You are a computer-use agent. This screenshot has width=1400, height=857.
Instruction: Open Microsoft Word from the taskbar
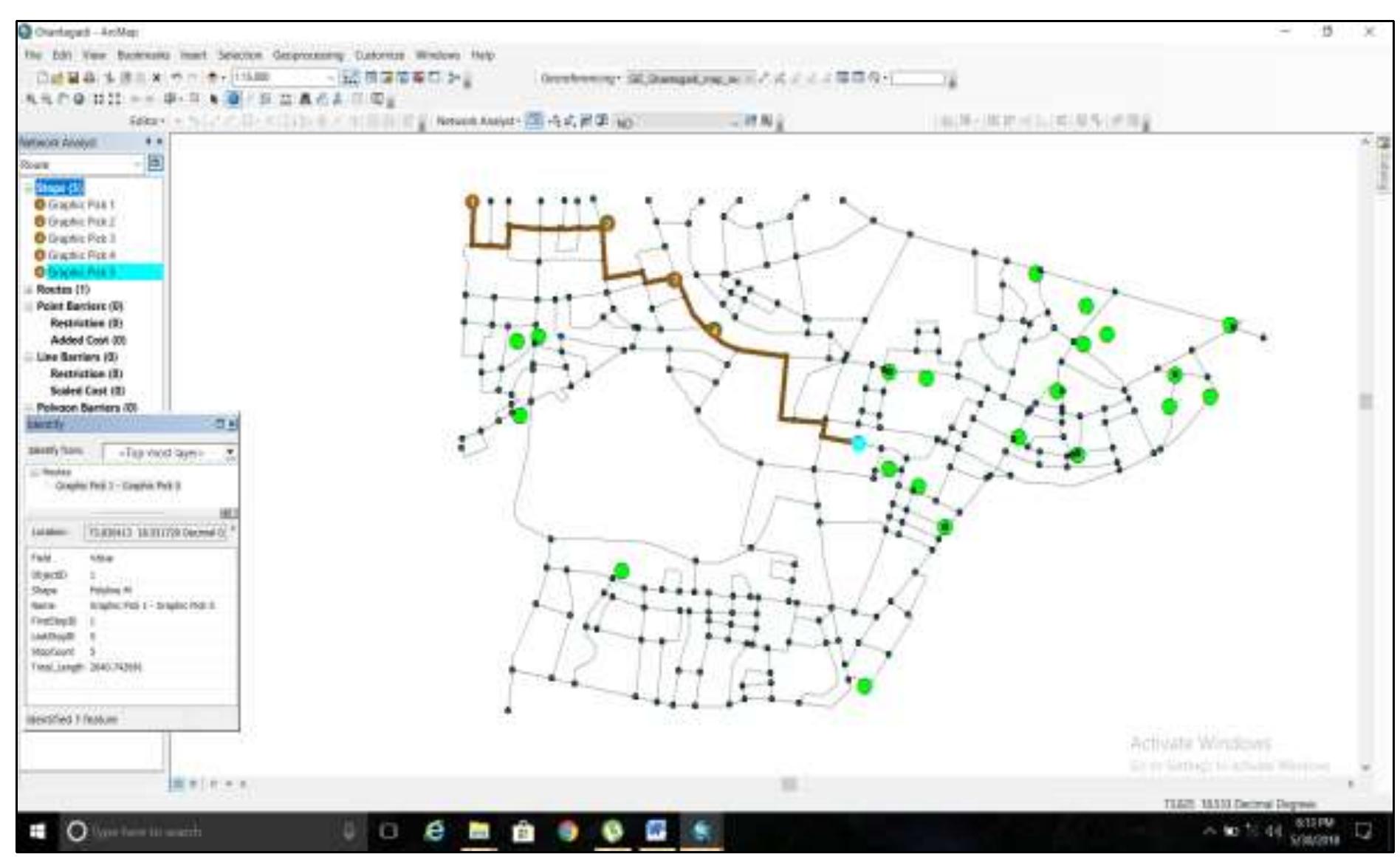coord(656,831)
